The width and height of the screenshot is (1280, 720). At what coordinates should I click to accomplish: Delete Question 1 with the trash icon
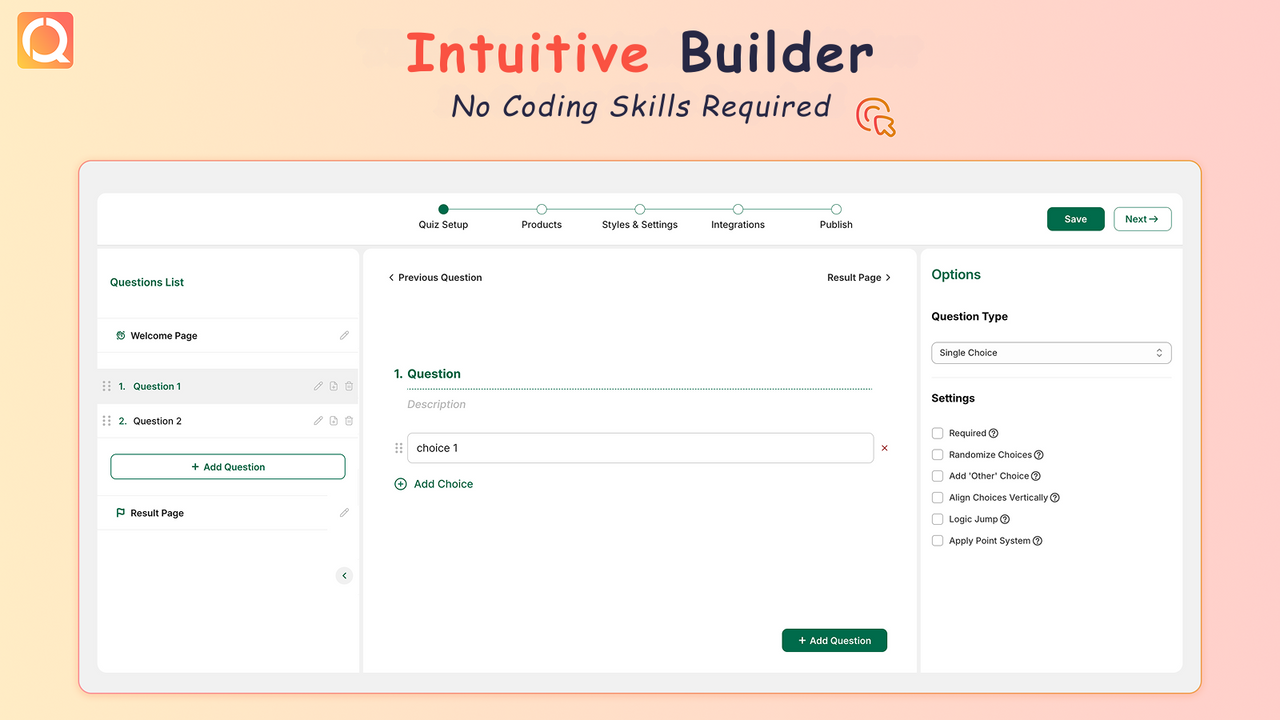(x=349, y=386)
